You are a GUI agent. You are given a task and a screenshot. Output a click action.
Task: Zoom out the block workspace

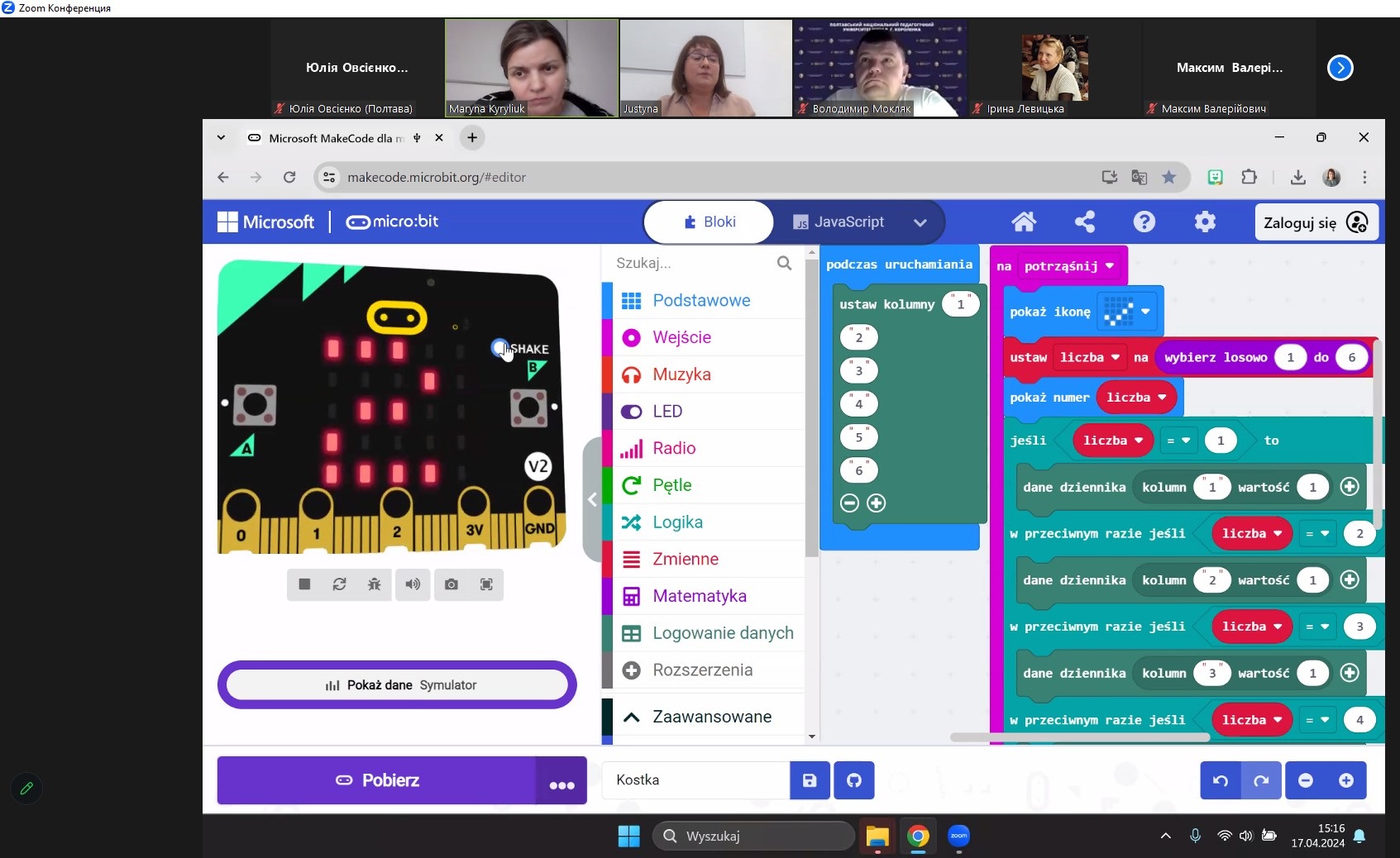(x=1306, y=780)
